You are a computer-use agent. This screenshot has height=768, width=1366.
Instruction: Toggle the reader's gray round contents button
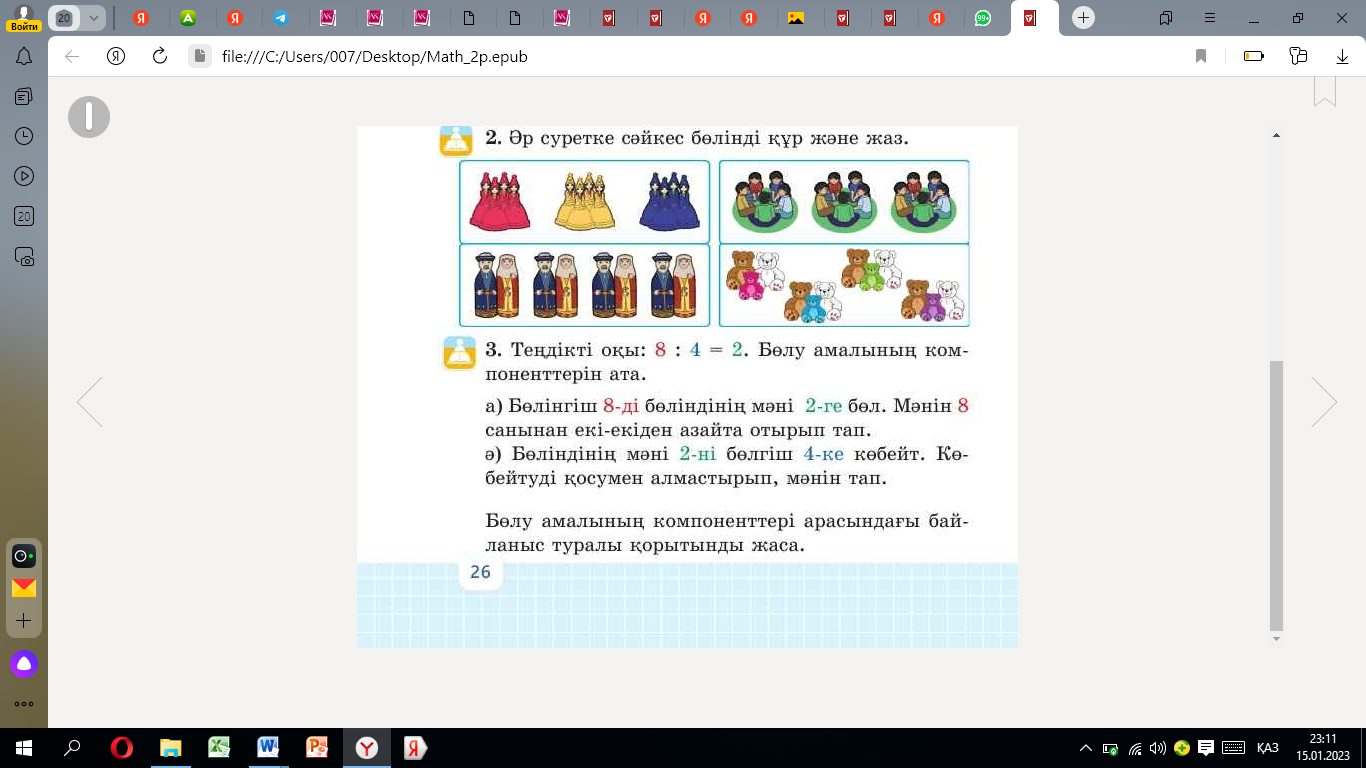(x=89, y=117)
